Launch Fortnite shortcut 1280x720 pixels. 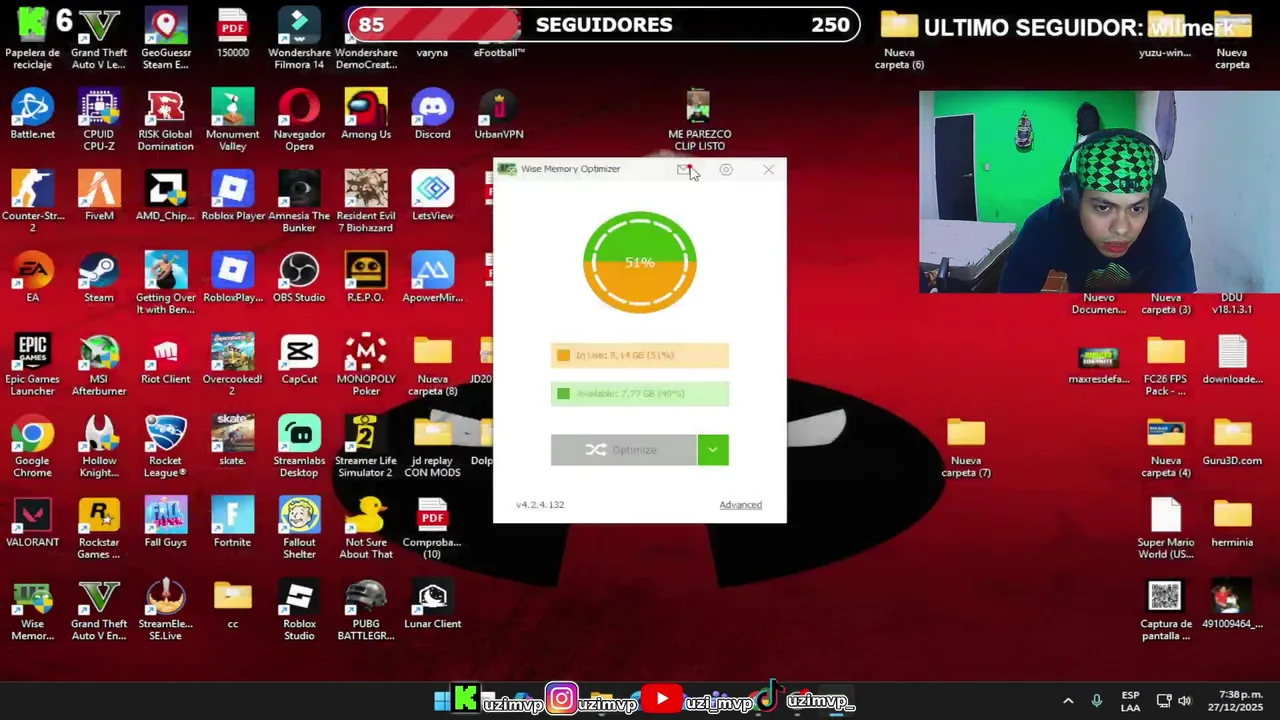click(x=233, y=523)
